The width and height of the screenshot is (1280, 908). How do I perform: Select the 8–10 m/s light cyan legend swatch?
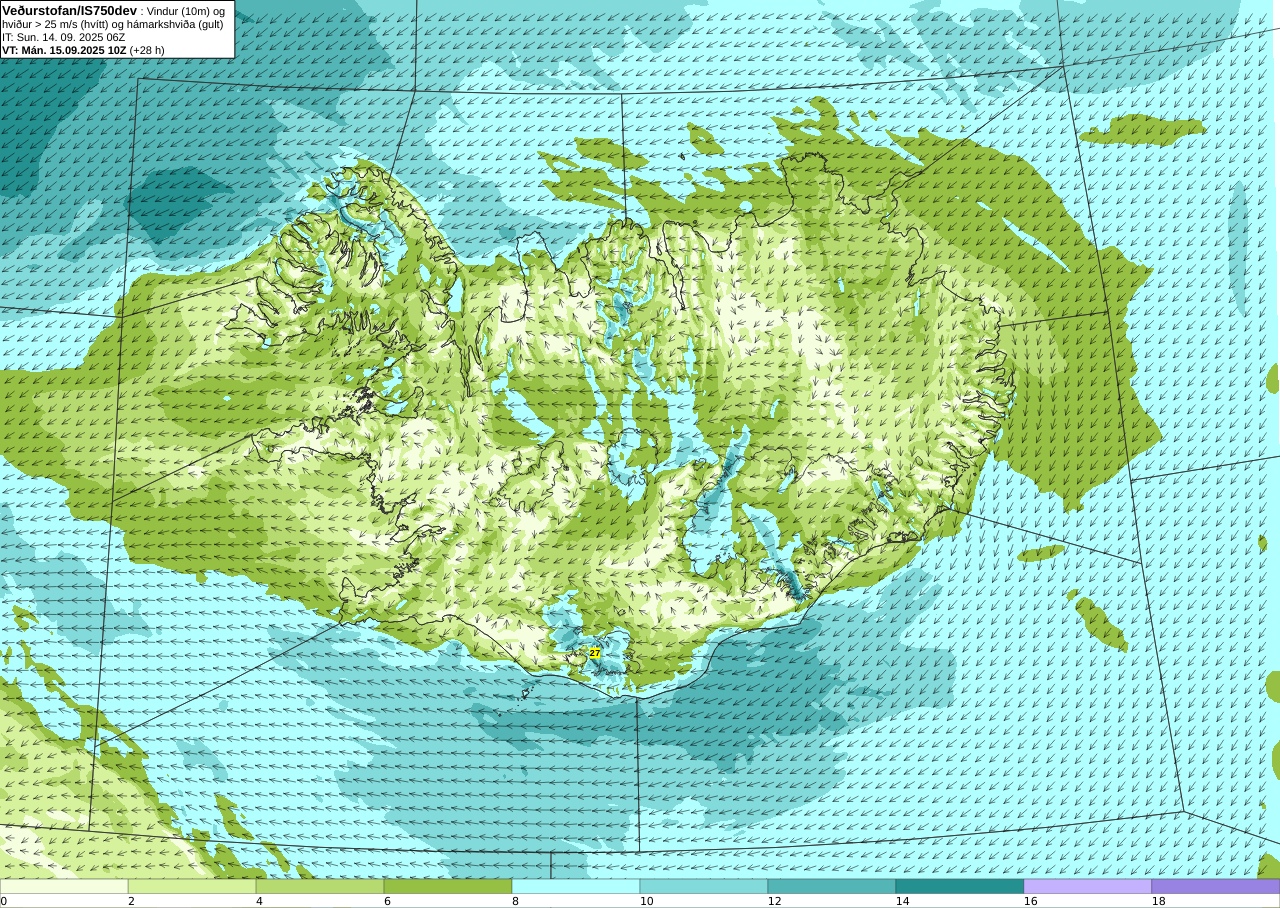click(x=576, y=886)
